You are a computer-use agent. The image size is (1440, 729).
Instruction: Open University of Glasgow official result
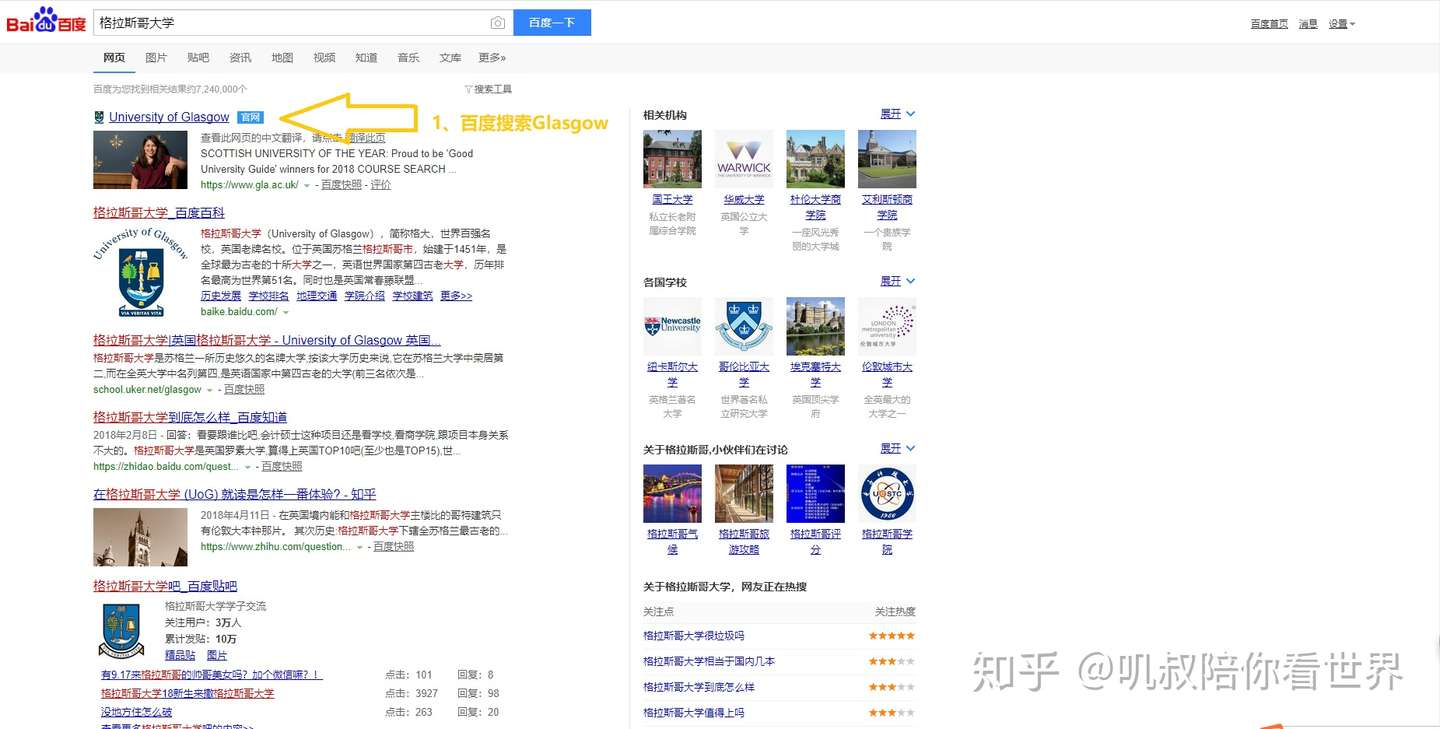click(169, 117)
